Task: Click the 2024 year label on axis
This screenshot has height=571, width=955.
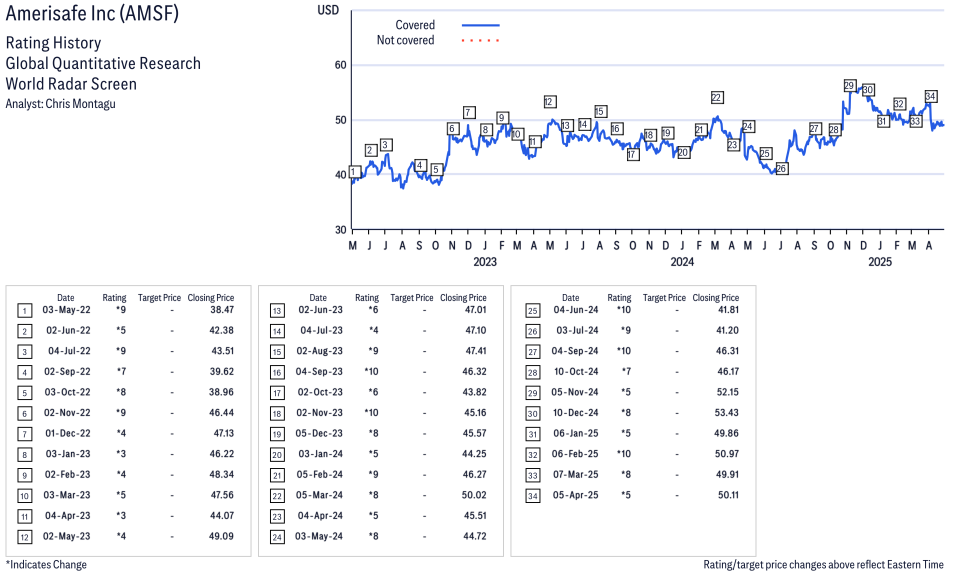Action: [x=682, y=262]
